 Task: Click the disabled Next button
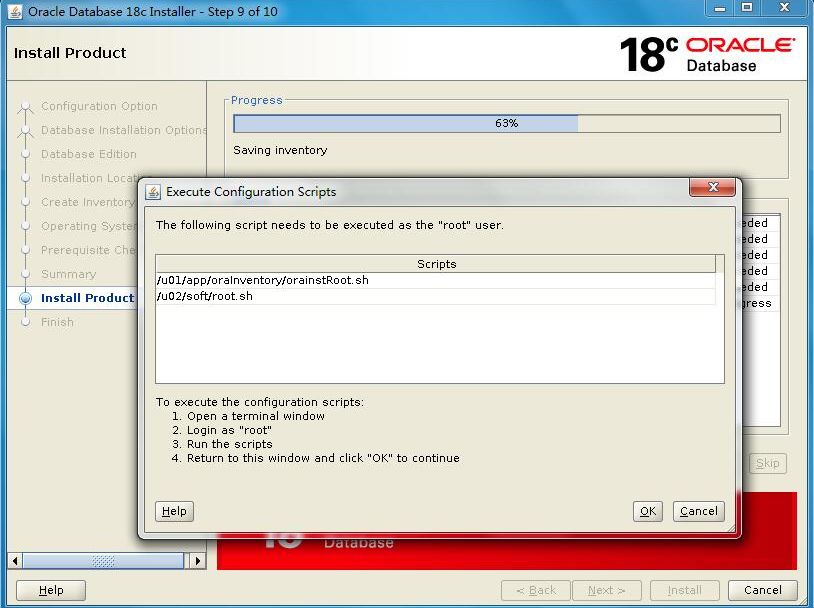[606, 590]
